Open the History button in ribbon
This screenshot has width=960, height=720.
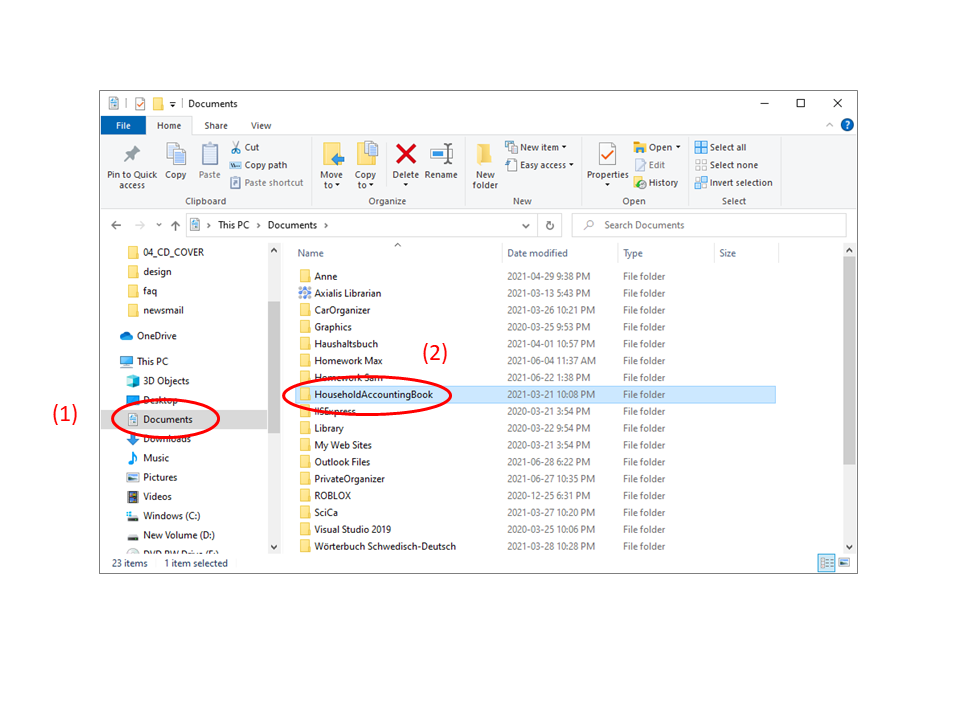coord(656,183)
